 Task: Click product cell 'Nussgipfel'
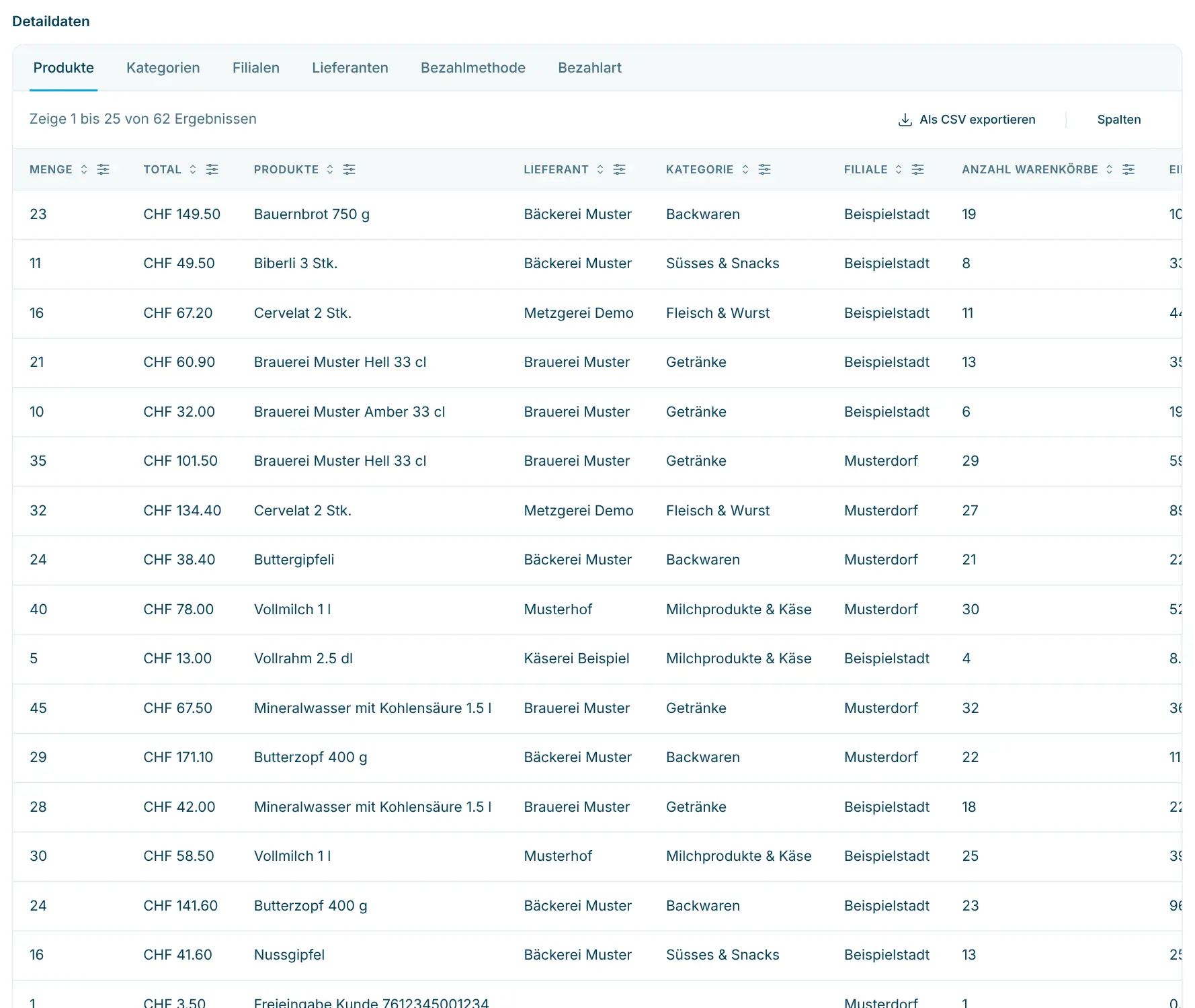(x=290, y=955)
